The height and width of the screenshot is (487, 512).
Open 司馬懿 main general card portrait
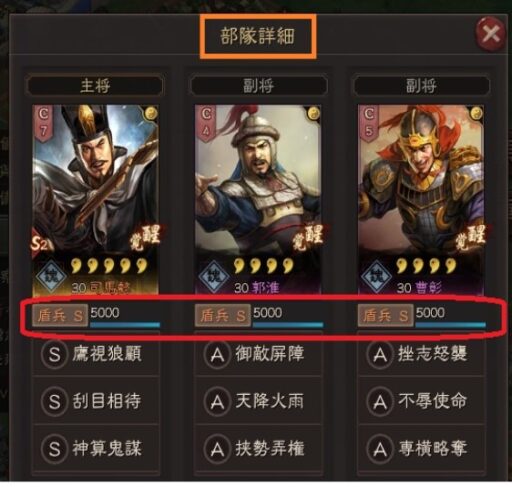[x=95, y=199]
